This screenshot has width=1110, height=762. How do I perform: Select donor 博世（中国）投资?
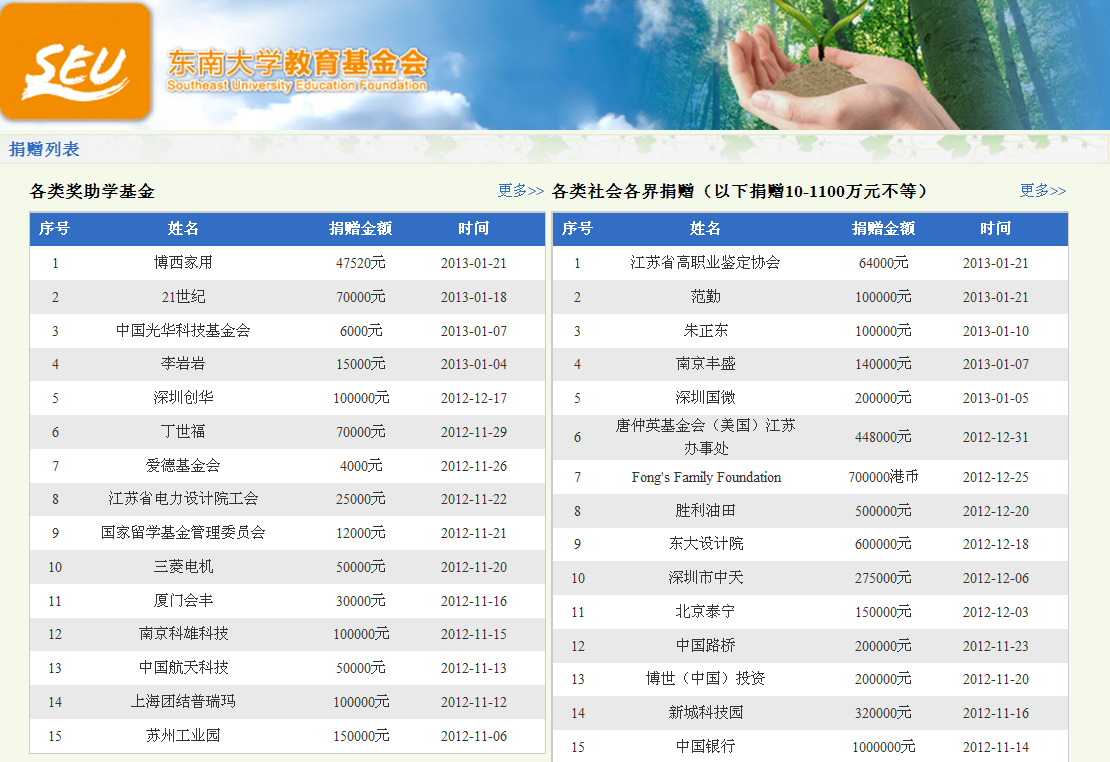coord(706,679)
